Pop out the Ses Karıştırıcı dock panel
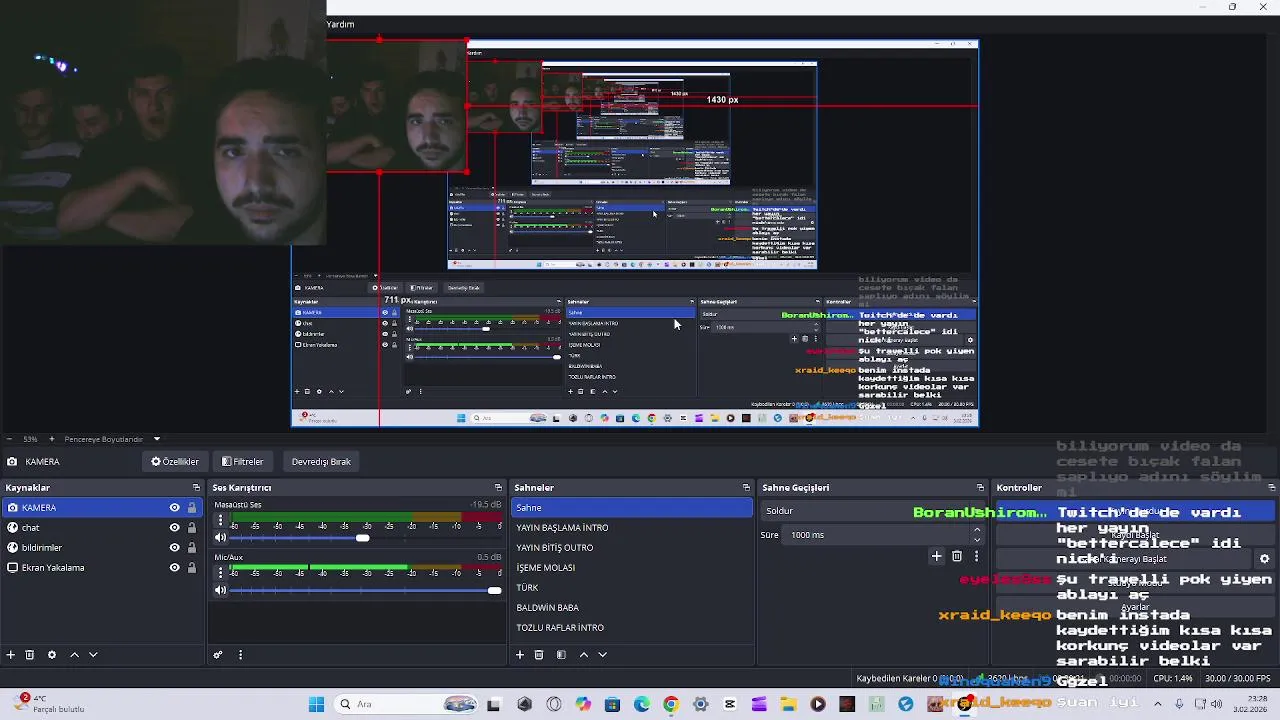This screenshot has height=720, width=1280. pos(498,488)
